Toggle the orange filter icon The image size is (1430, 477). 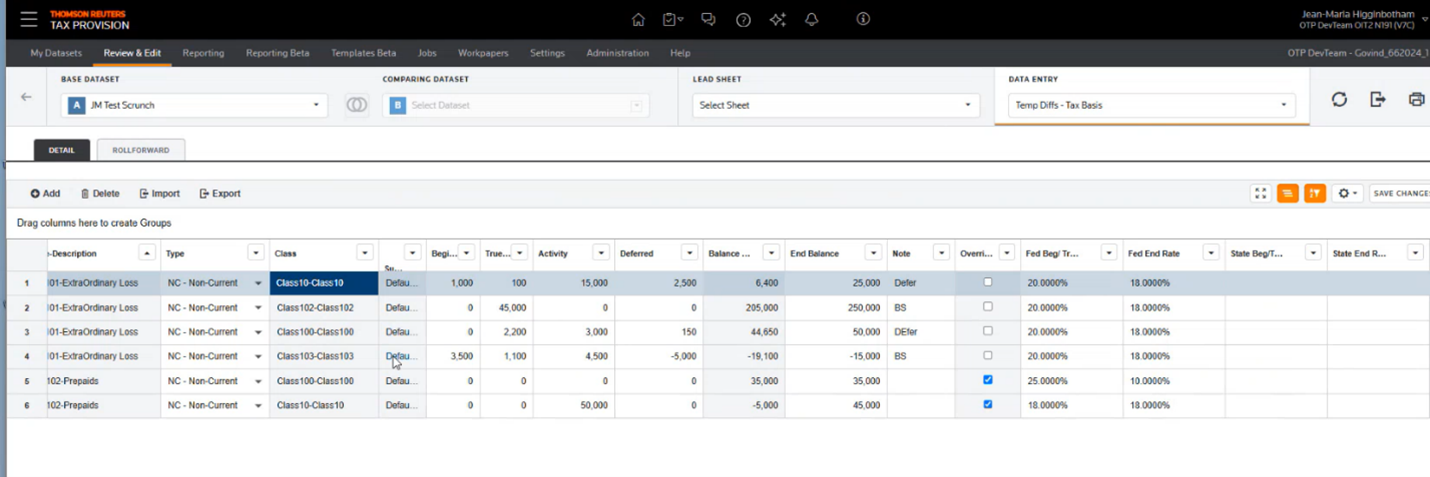point(1315,193)
